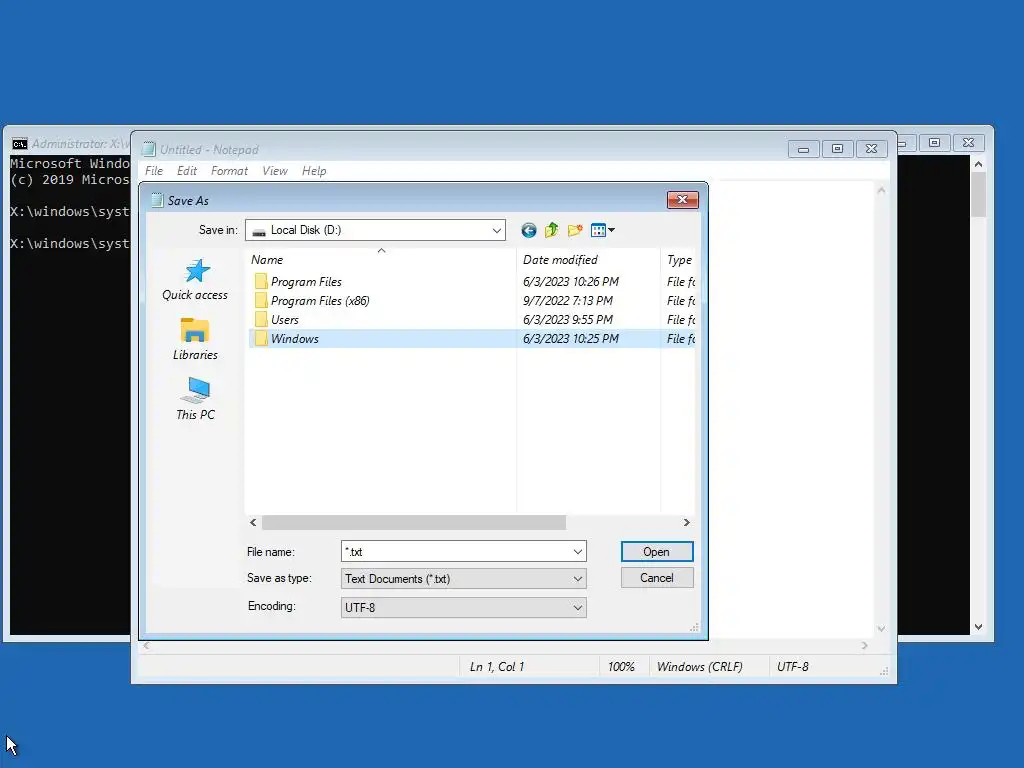Click the Notepad vertical scroll up arrow
This screenshot has width=1024, height=768.
(881, 191)
